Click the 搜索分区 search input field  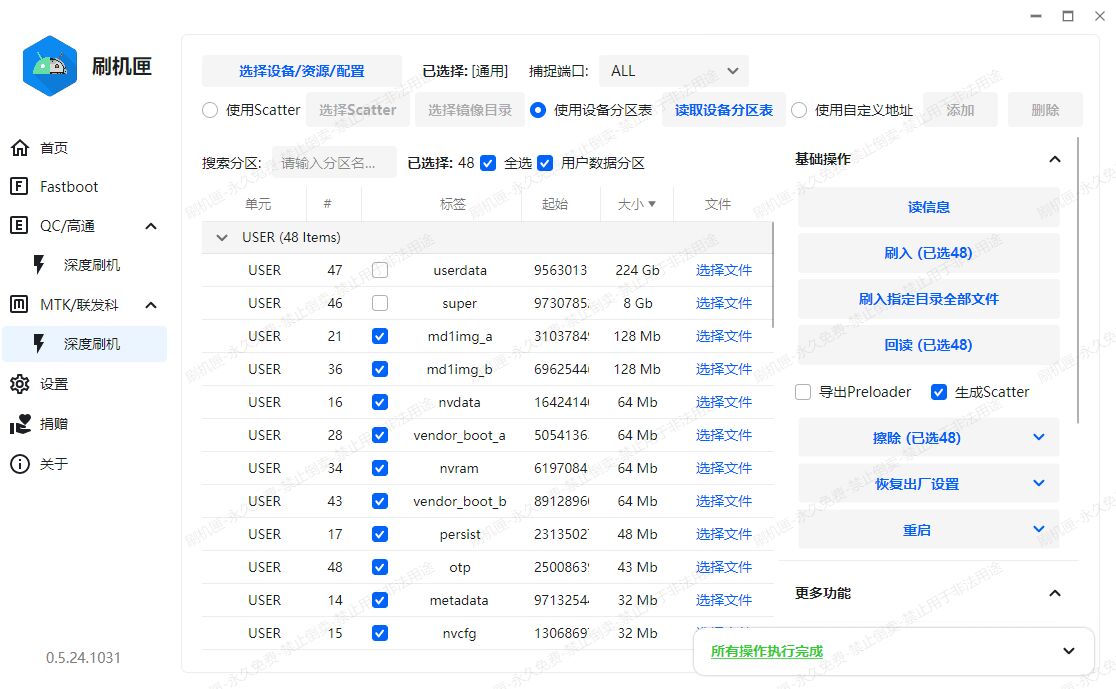(334, 163)
